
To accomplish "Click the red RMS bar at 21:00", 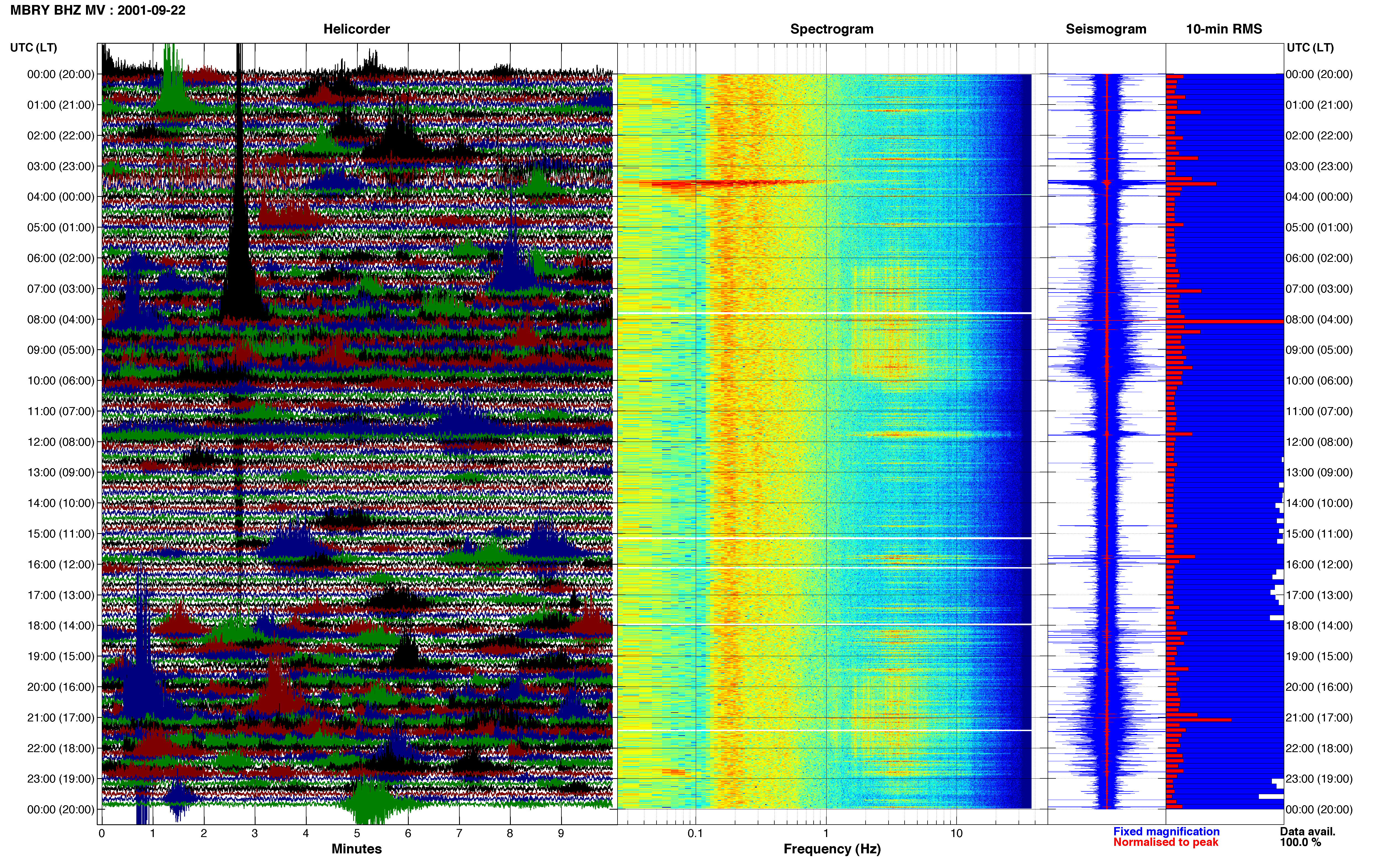I will pos(1199,720).
